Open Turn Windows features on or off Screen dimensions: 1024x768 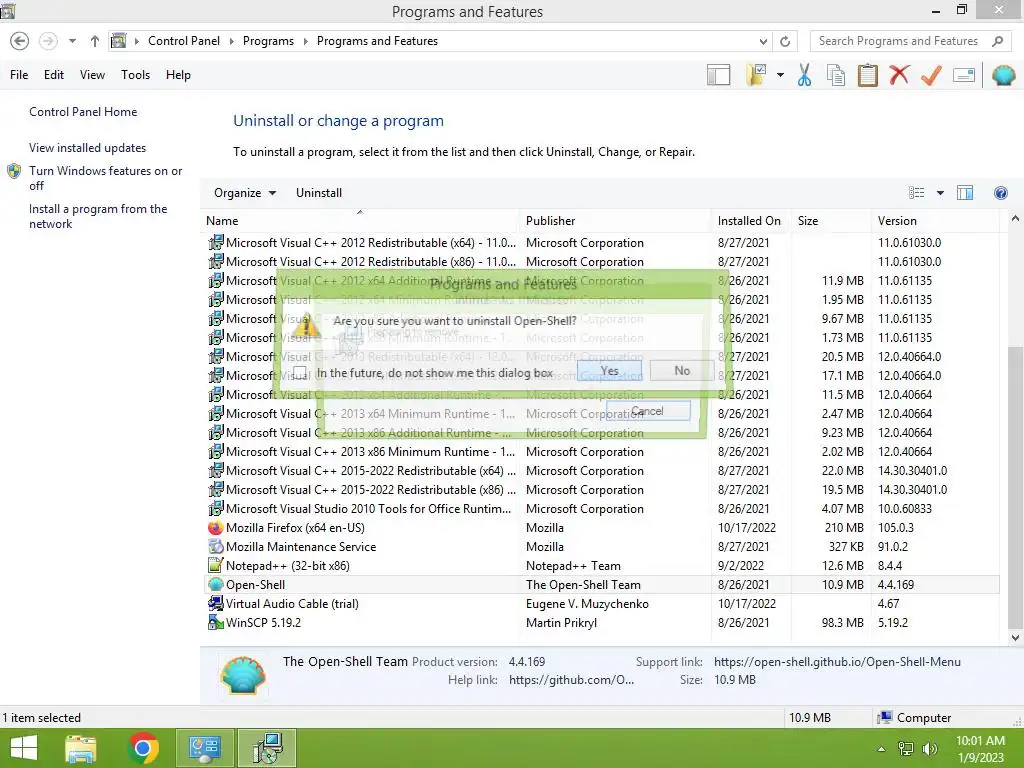pyautogui.click(x=105, y=178)
